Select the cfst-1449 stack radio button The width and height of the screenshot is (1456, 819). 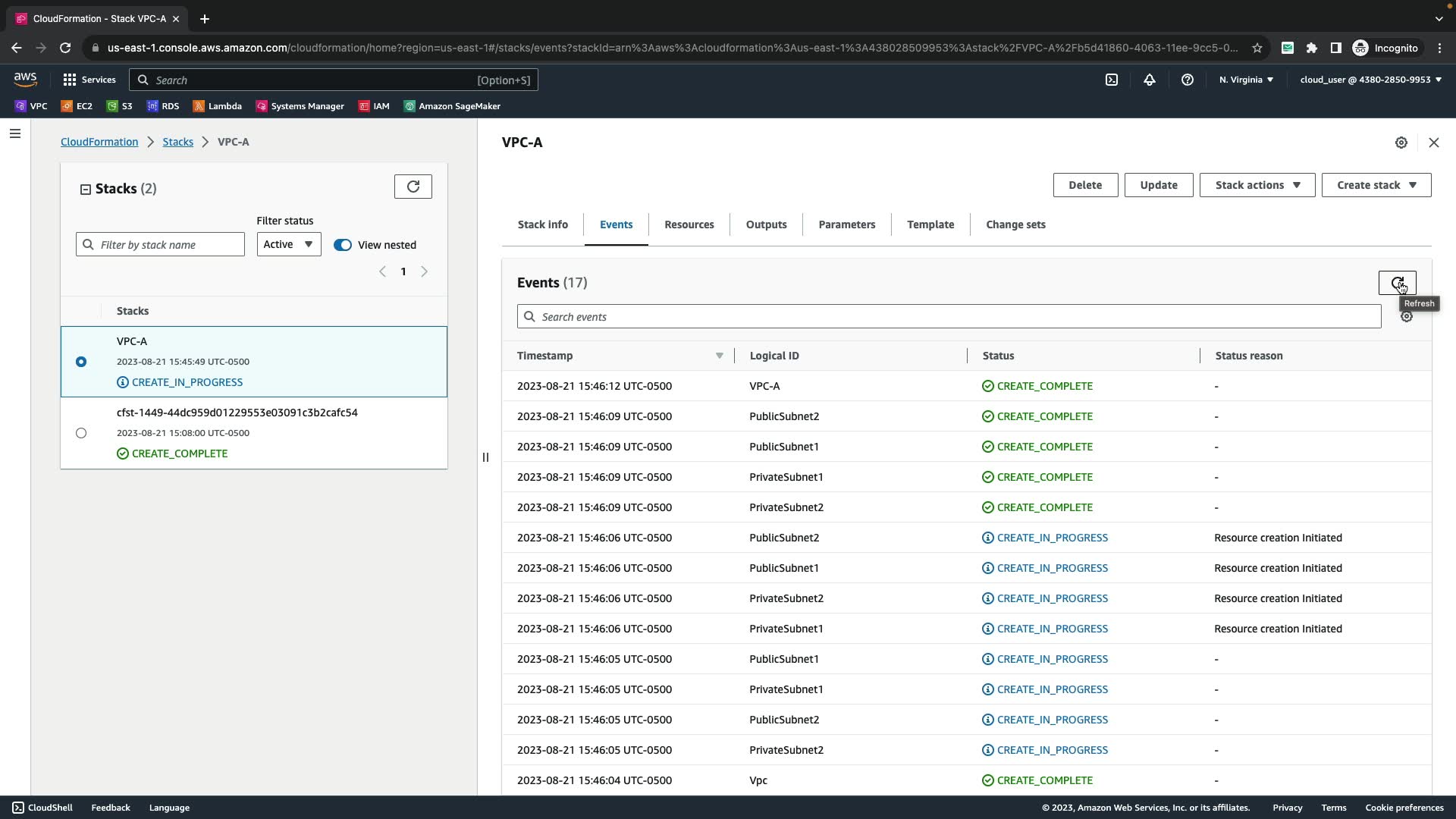click(81, 433)
